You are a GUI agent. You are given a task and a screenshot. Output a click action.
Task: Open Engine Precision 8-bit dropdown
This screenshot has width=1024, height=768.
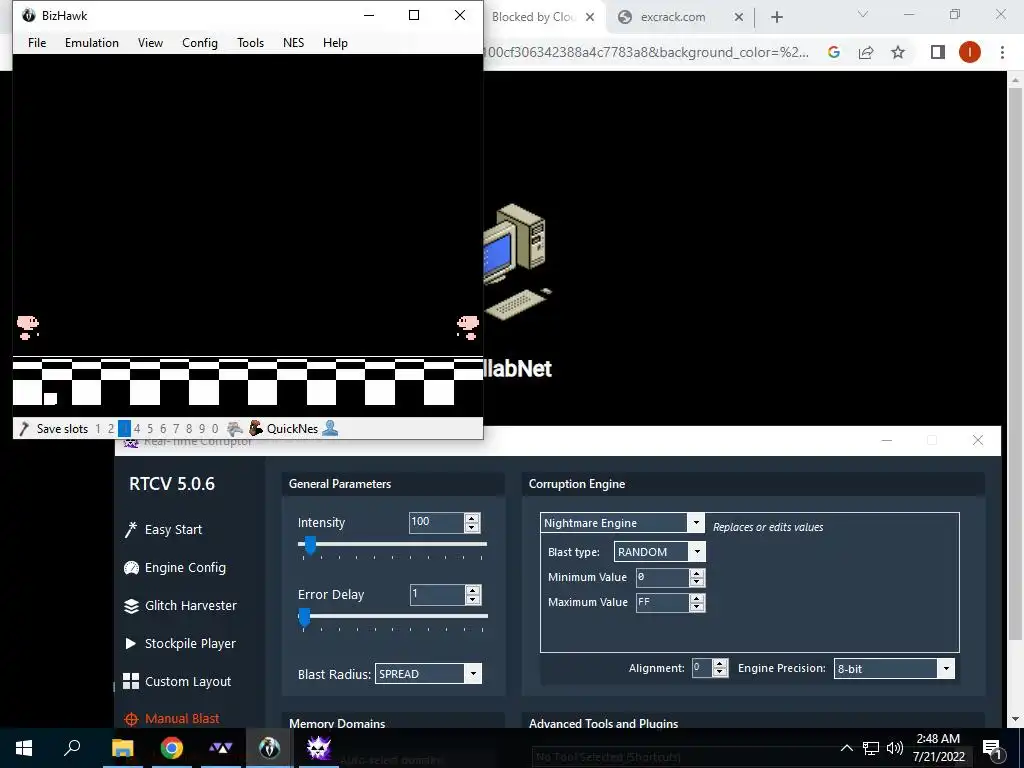pyautogui.click(x=893, y=668)
